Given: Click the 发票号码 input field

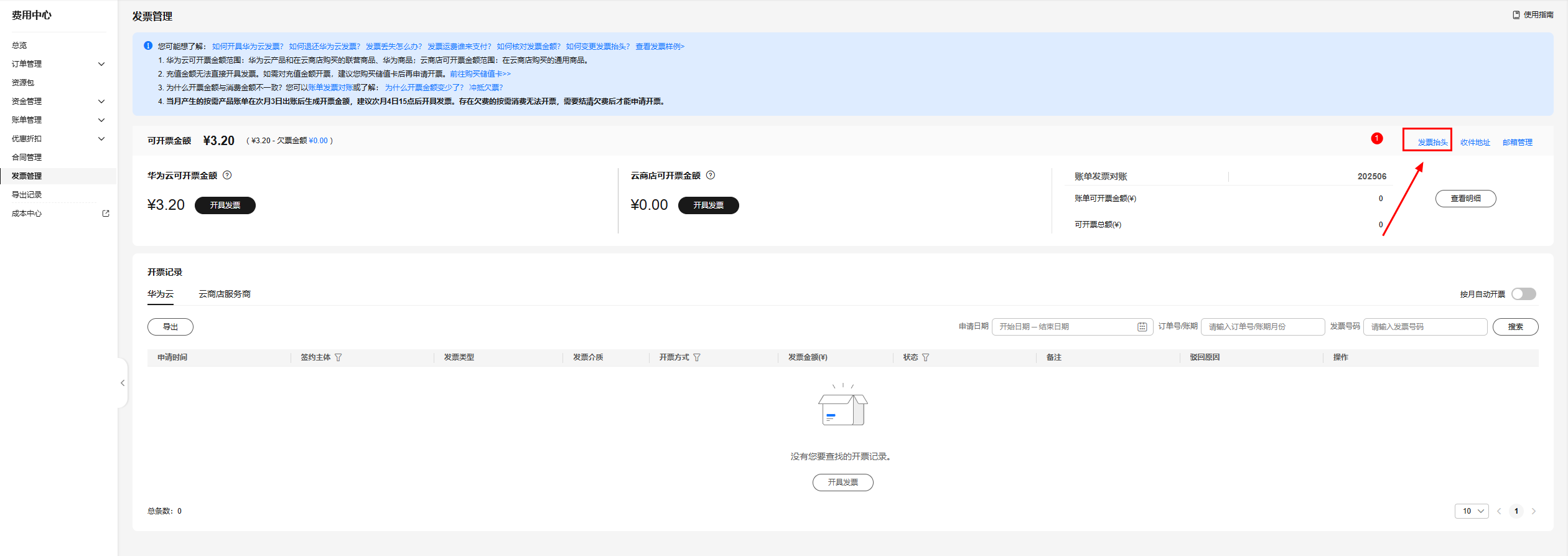Looking at the screenshot, I should click(x=1425, y=327).
